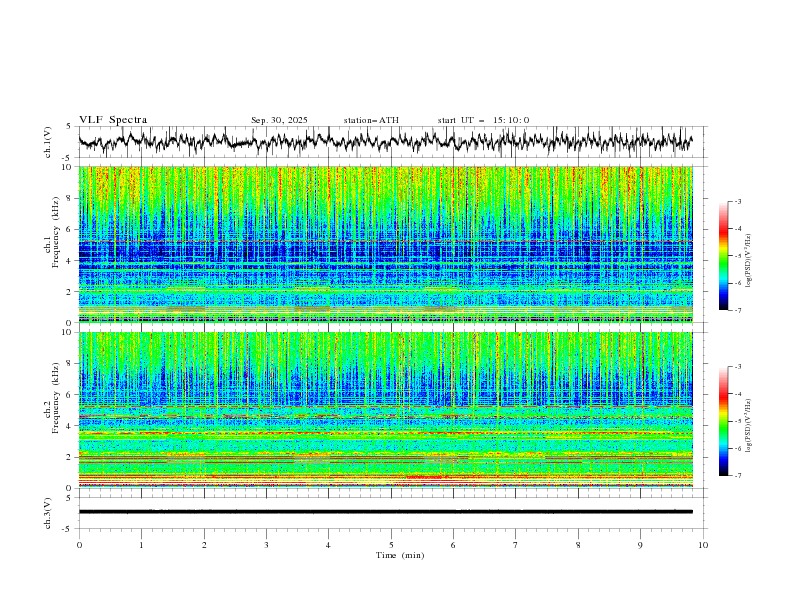Viewport: 792px width, 612px height.
Task: Click the "VLF Spectra" plot title
Action: 113,120
